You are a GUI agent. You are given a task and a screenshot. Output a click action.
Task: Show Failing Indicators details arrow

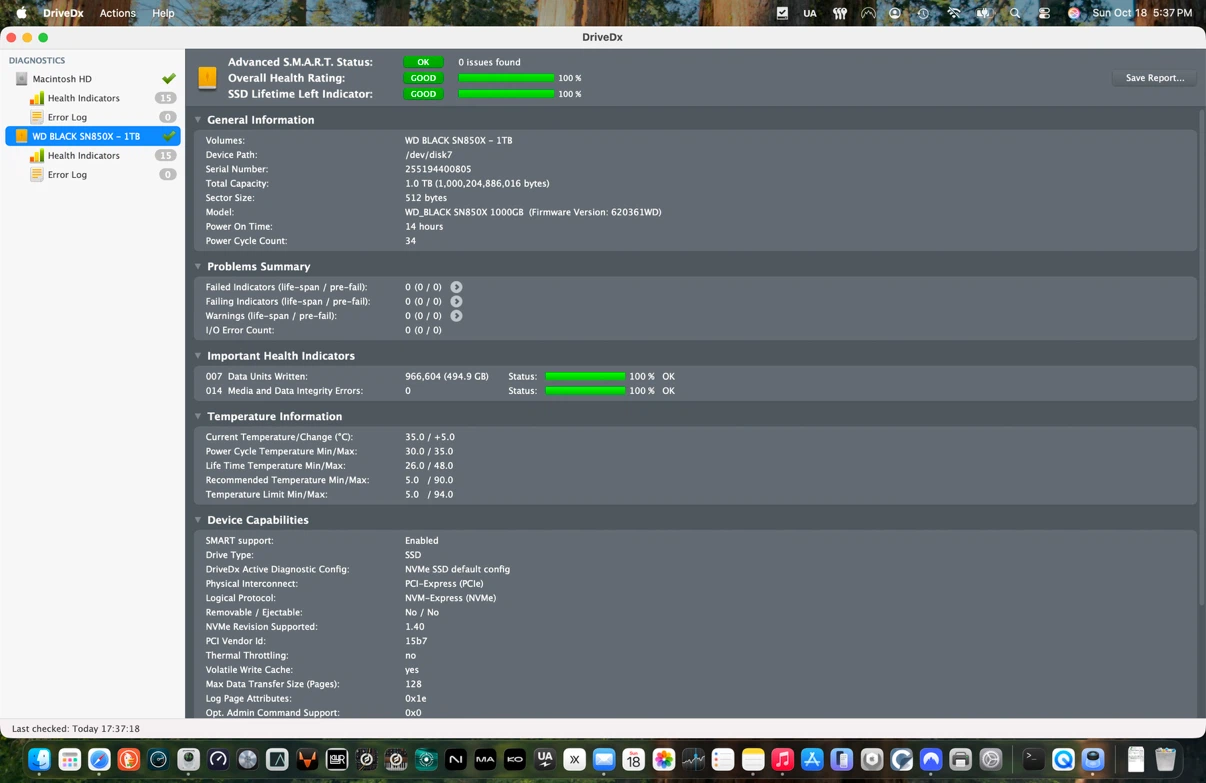point(456,301)
